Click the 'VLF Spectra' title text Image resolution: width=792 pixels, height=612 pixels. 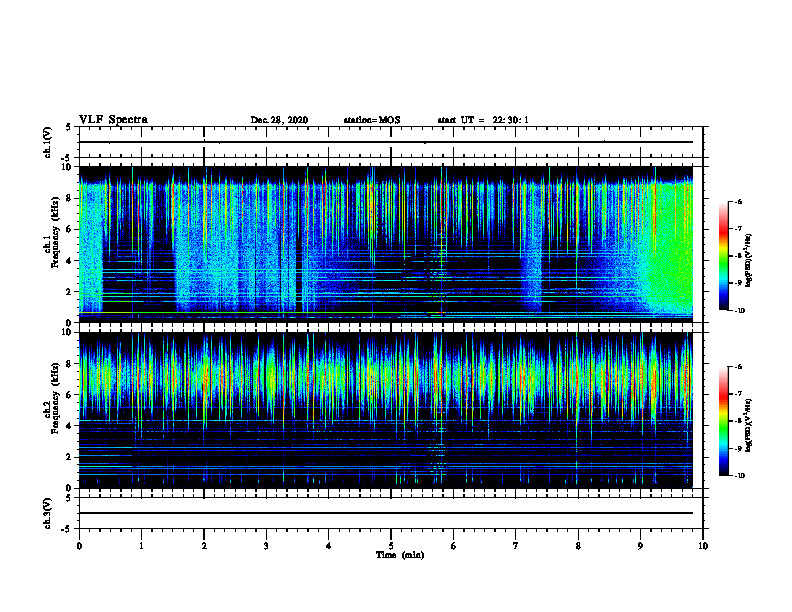[x=113, y=120]
